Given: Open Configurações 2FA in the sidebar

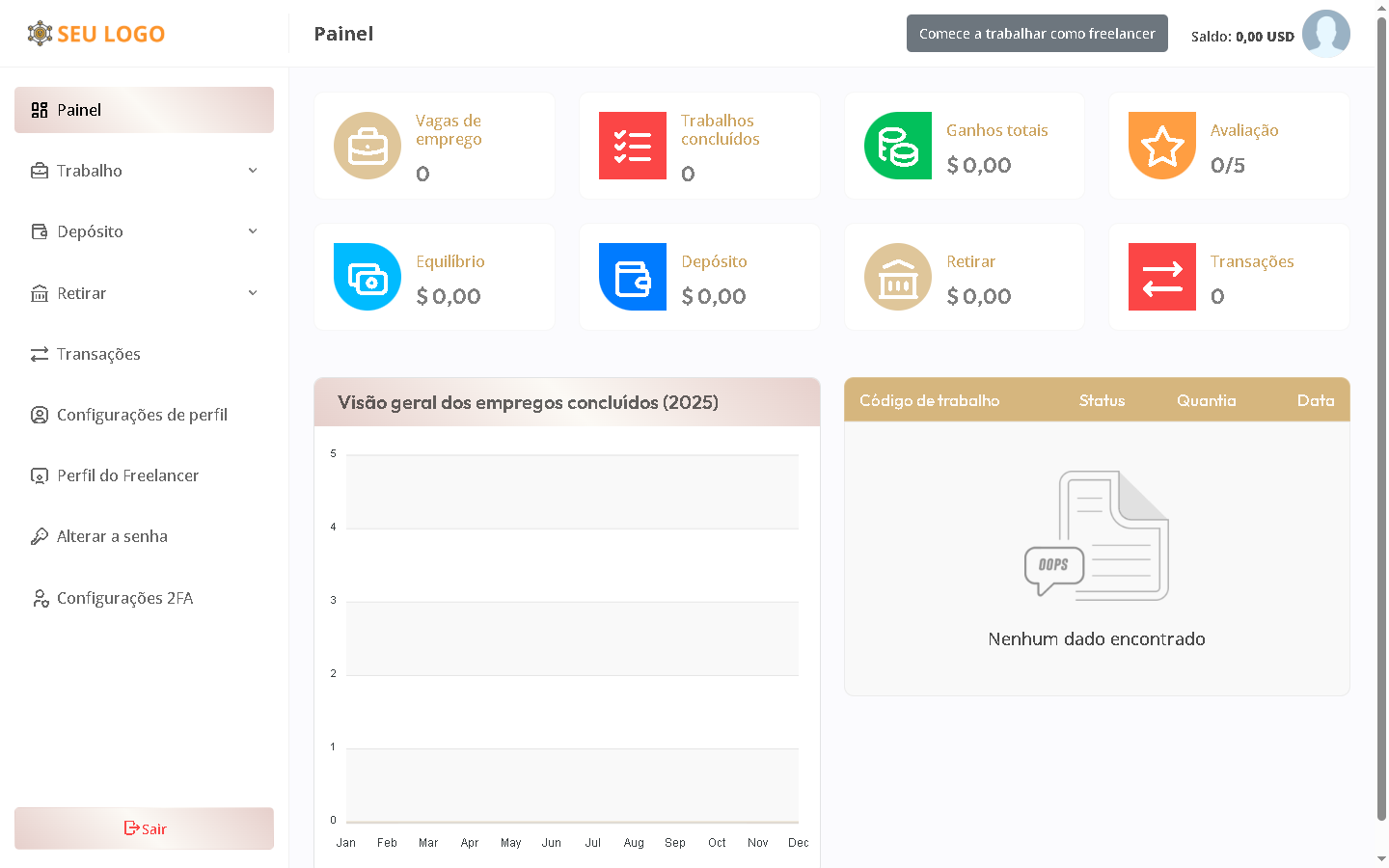Looking at the screenshot, I should (x=124, y=598).
